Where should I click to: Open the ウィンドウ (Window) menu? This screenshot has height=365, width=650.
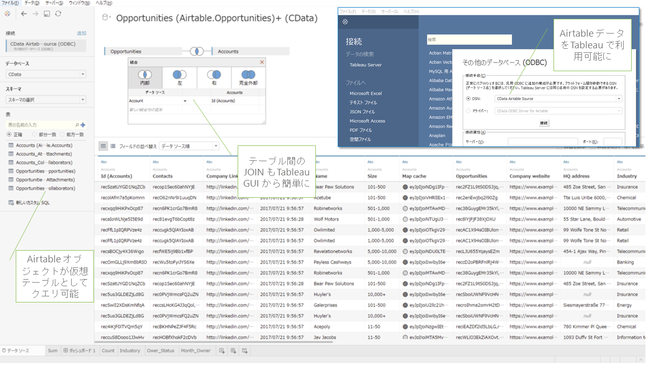tap(79, 3)
